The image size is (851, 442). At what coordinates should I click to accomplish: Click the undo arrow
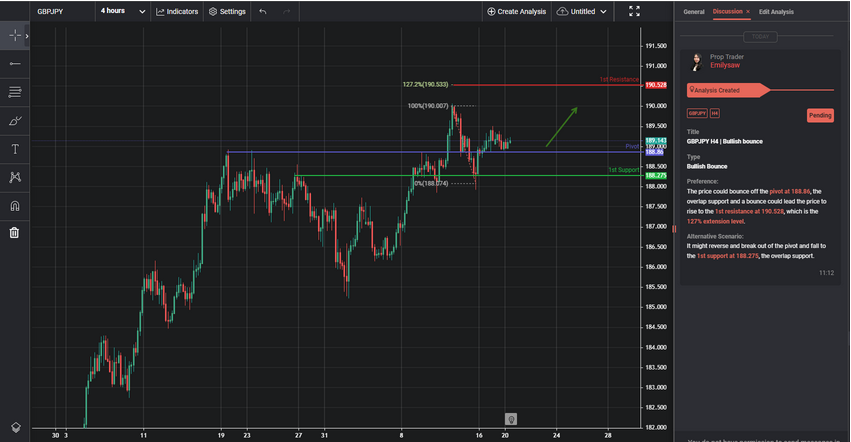pos(263,11)
